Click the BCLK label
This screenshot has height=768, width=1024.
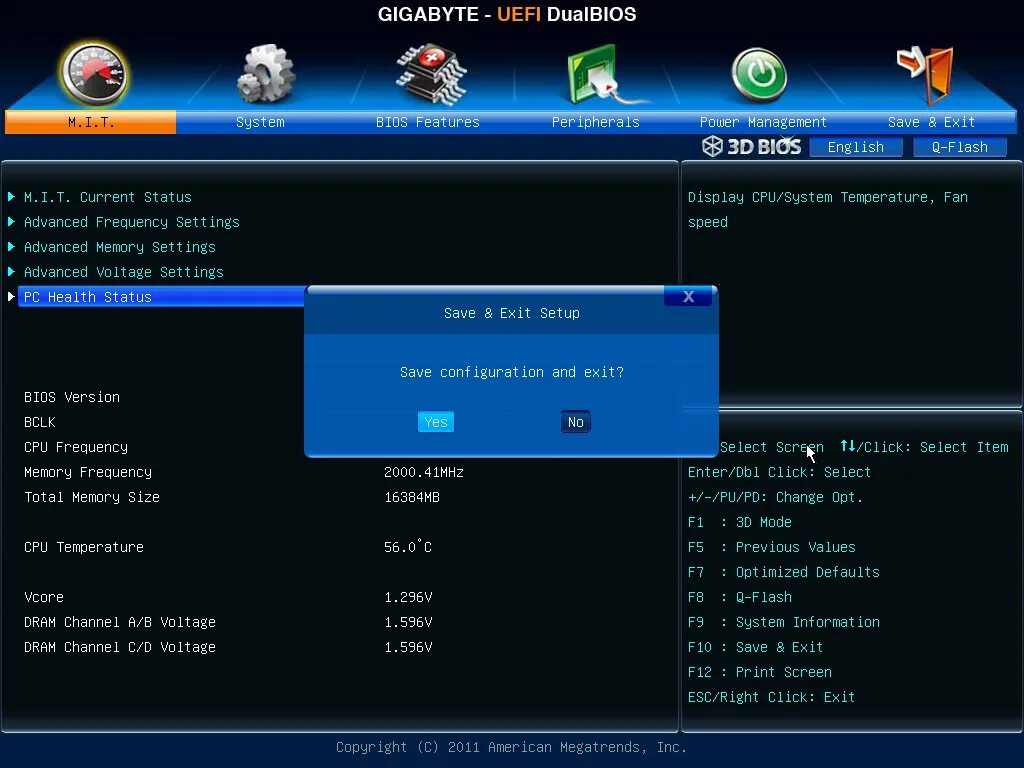point(40,422)
